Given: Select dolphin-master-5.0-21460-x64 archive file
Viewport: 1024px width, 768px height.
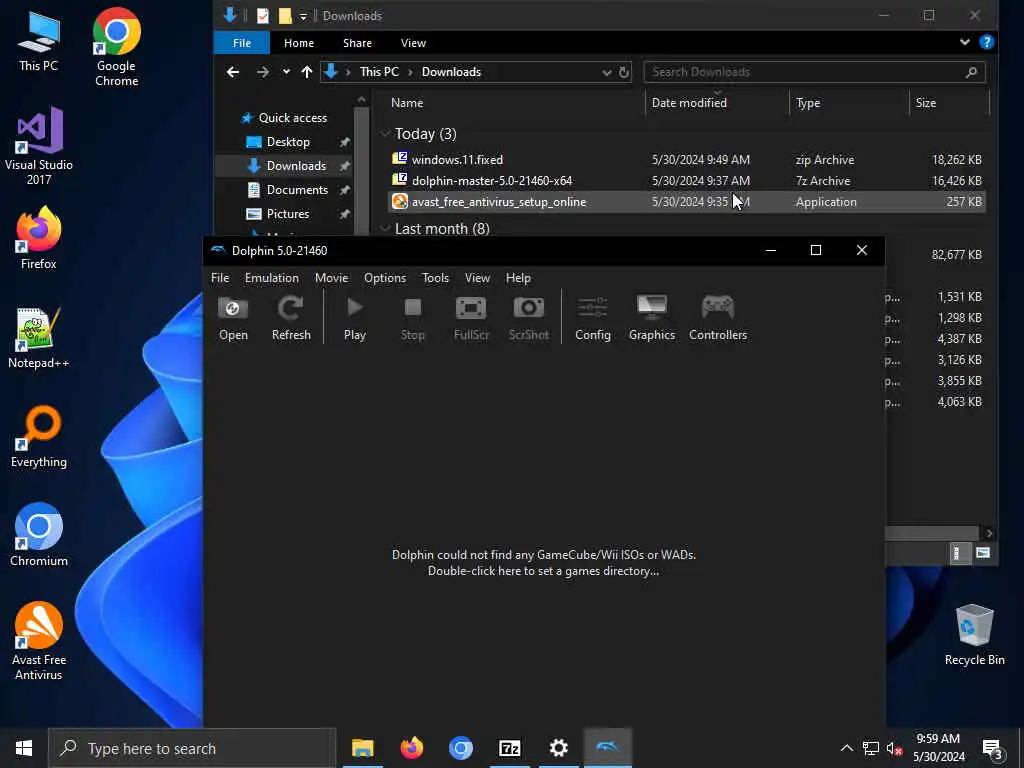Looking at the screenshot, I should point(686,180).
